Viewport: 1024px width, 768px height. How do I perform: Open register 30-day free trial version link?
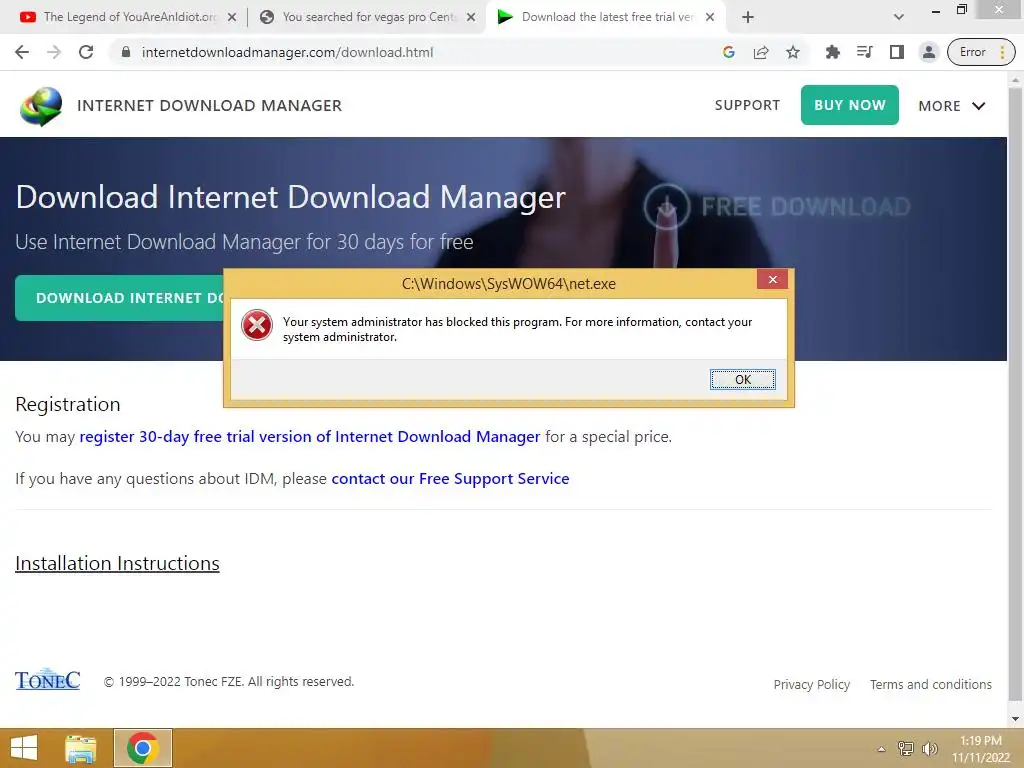(x=310, y=436)
